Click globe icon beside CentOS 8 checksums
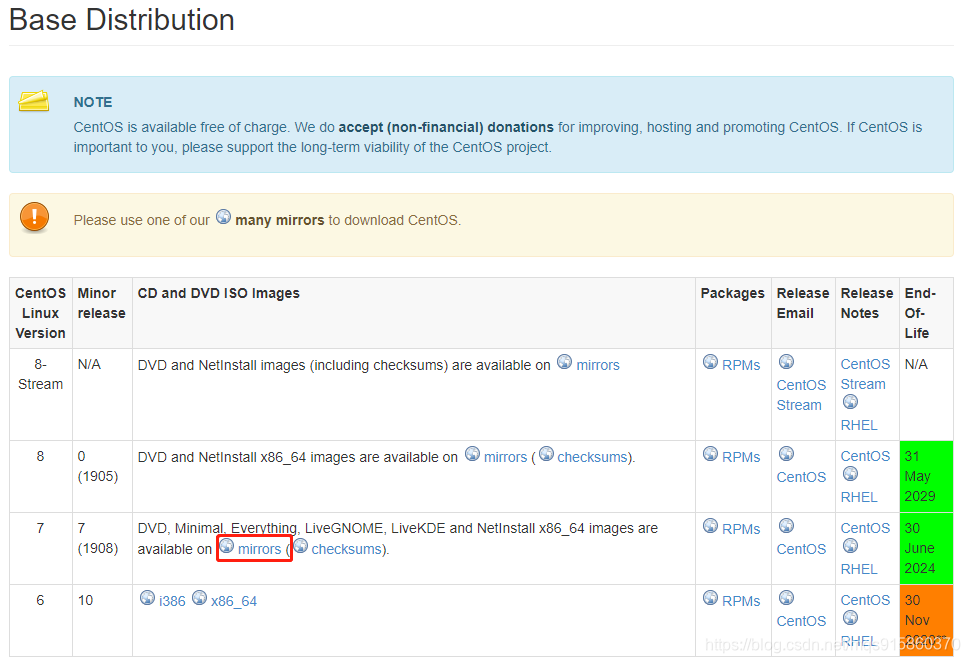The width and height of the screenshot is (970, 663). click(546, 454)
